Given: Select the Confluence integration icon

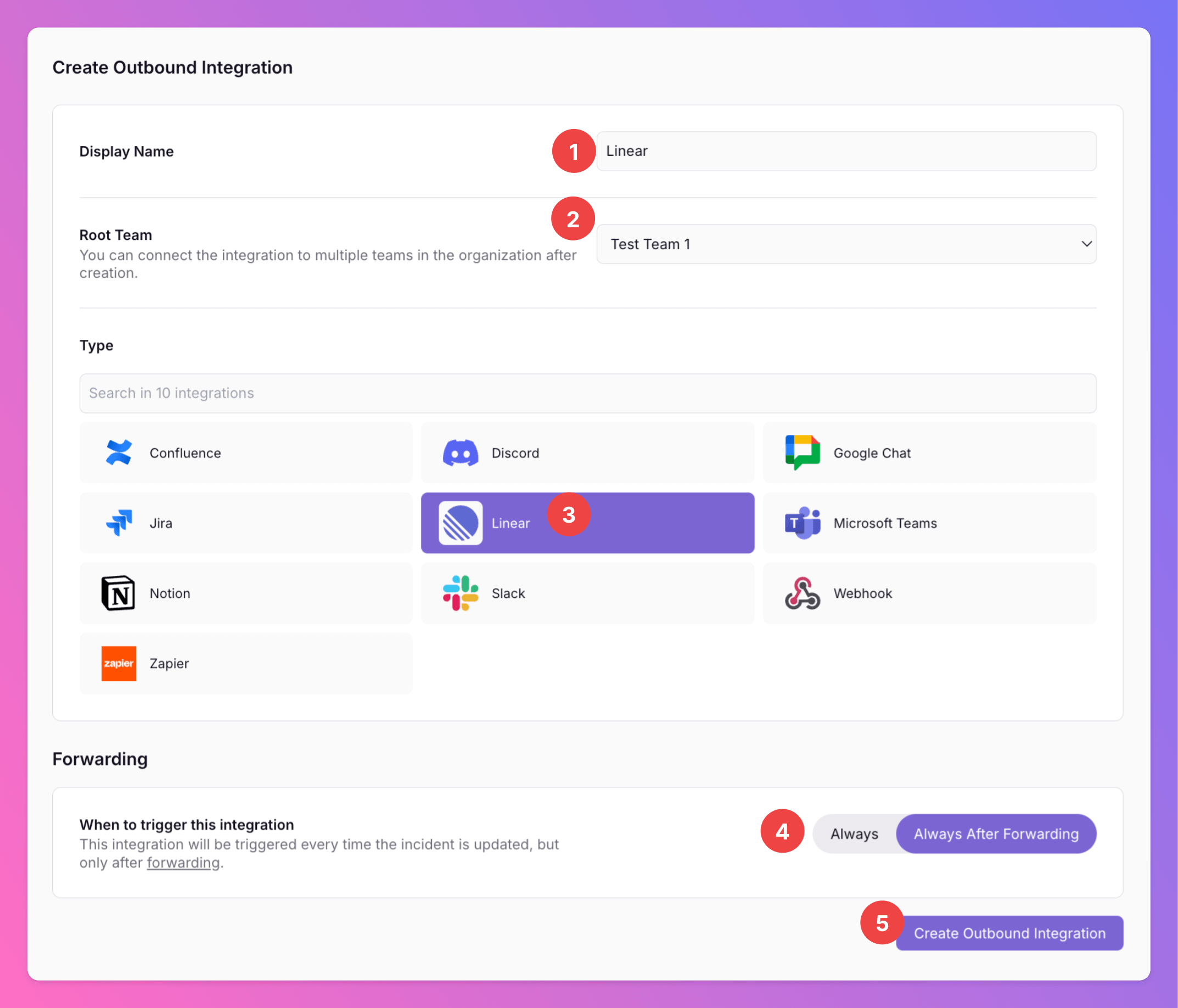Looking at the screenshot, I should (x=119, y=452).
